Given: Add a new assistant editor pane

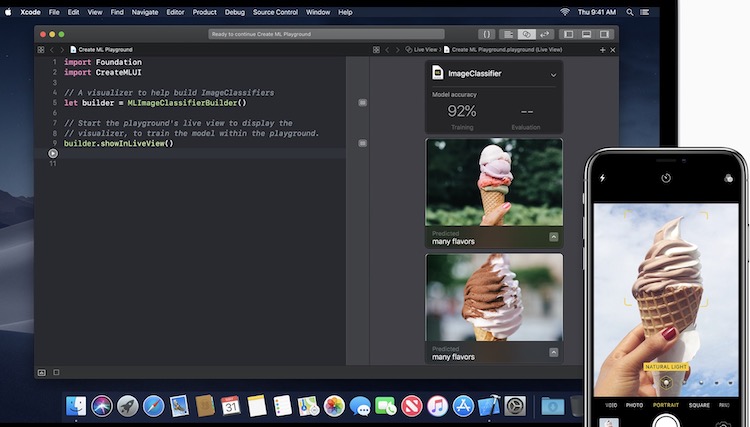Looking at the screenshot, I should (602, 50).
